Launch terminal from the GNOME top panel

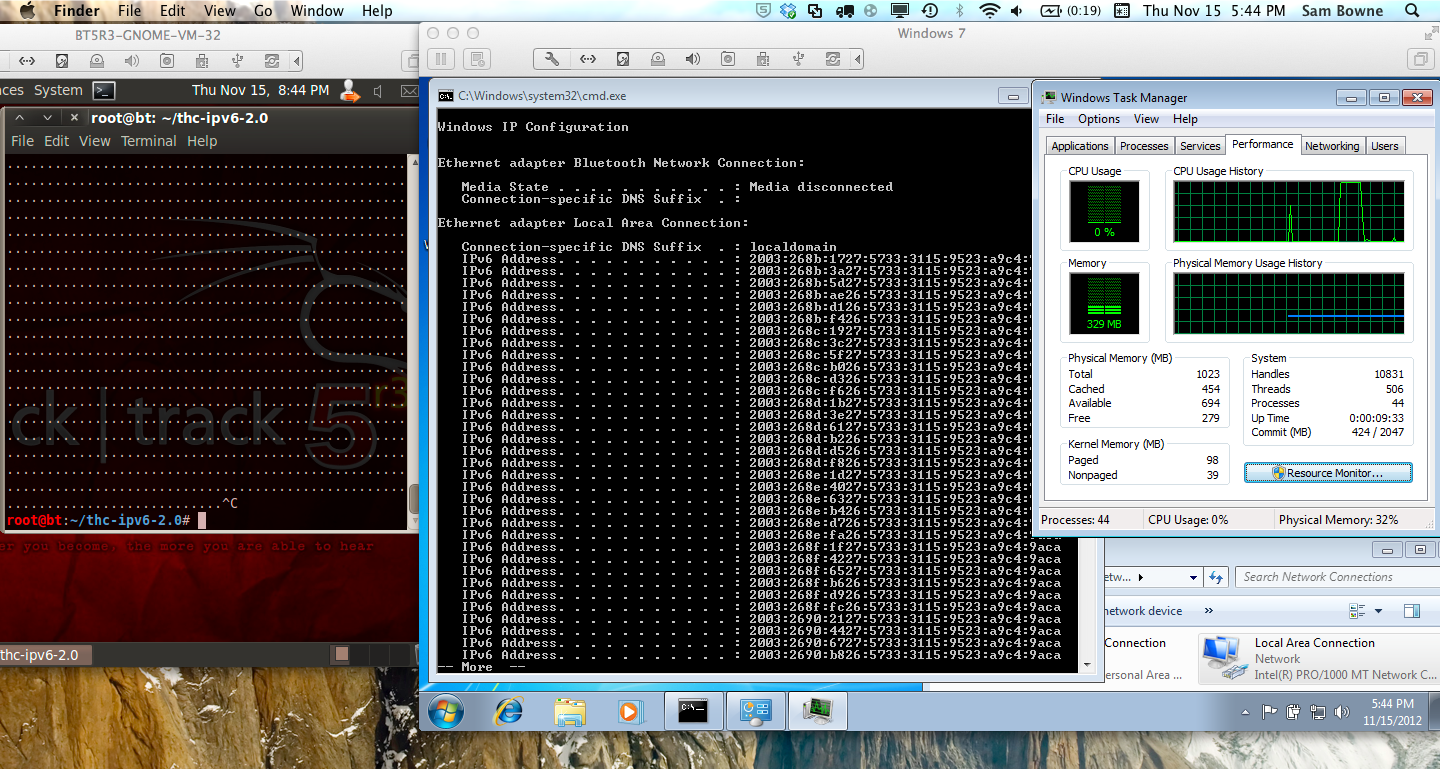tap(103, 91)
